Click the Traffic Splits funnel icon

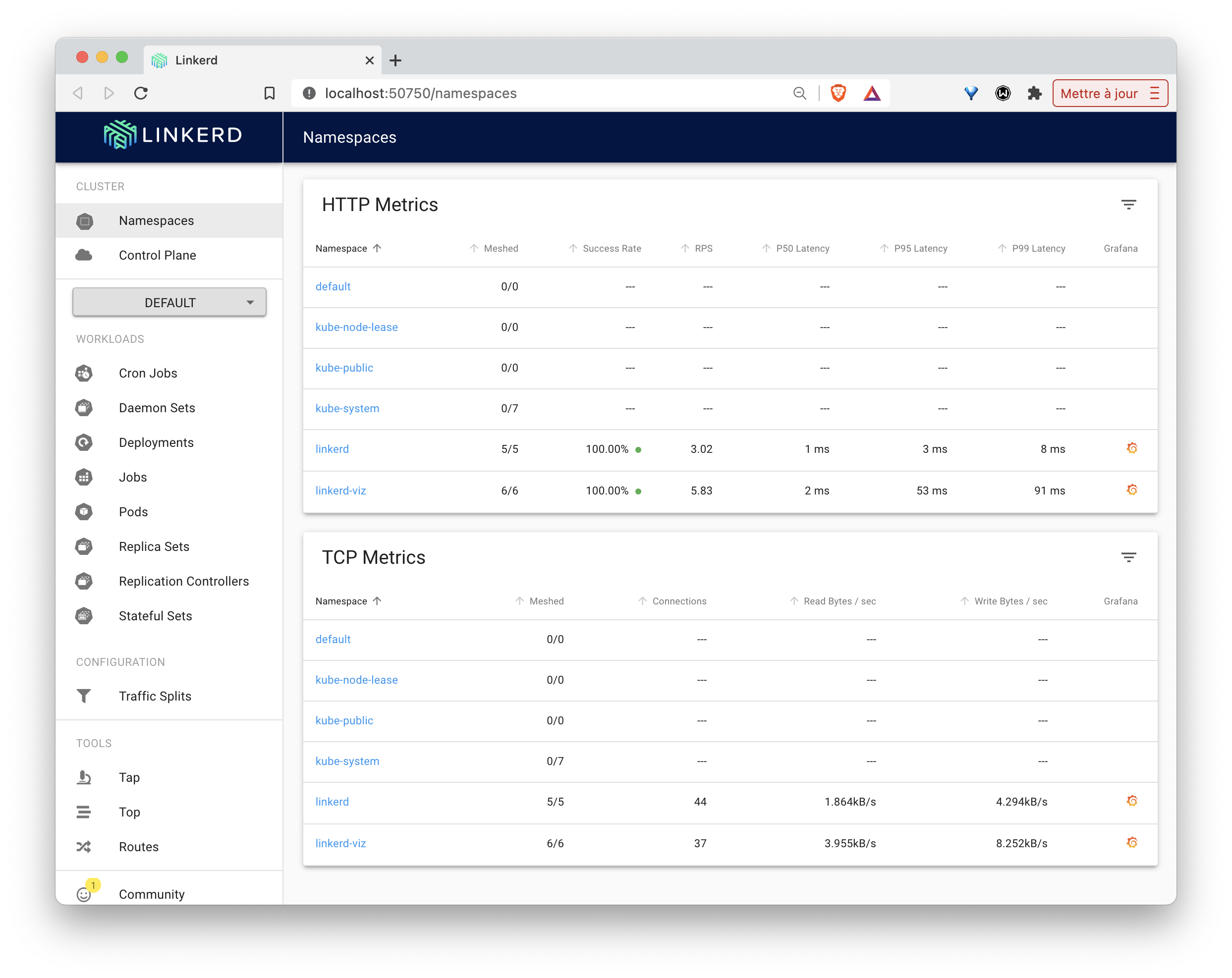84,696
